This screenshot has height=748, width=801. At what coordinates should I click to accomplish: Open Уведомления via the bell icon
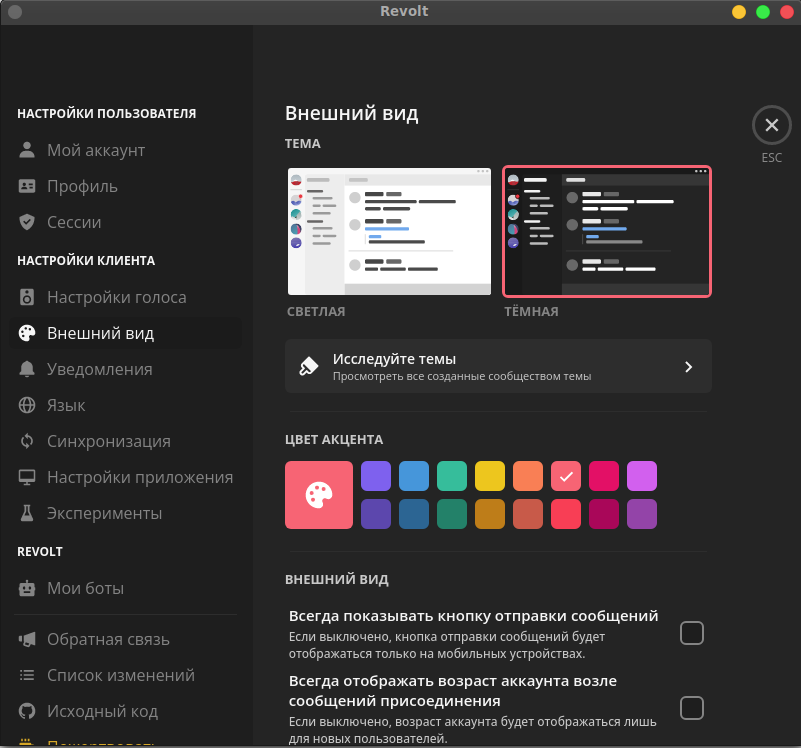(26, 369)
